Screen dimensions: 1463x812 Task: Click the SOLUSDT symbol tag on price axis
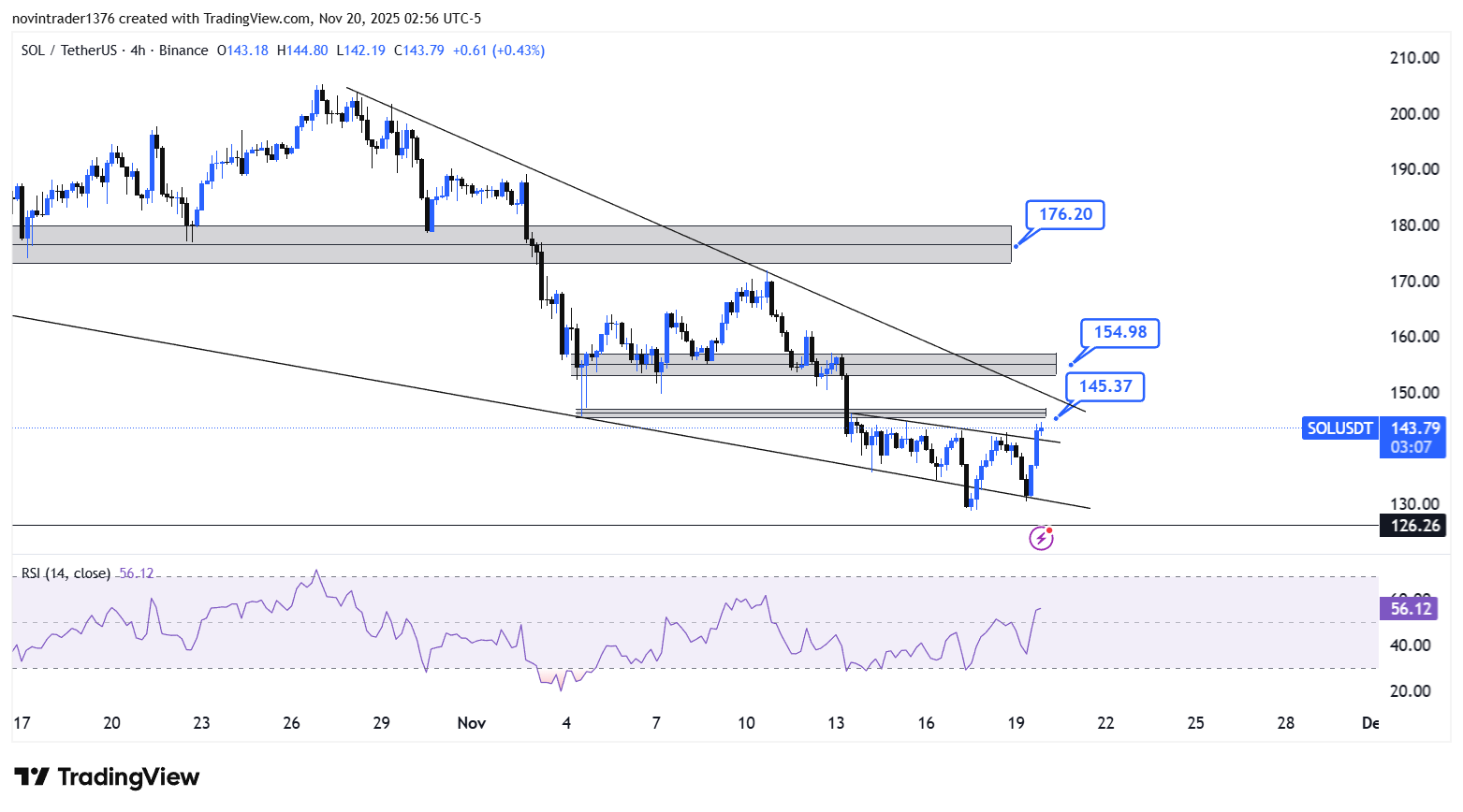pos(1339,428)
